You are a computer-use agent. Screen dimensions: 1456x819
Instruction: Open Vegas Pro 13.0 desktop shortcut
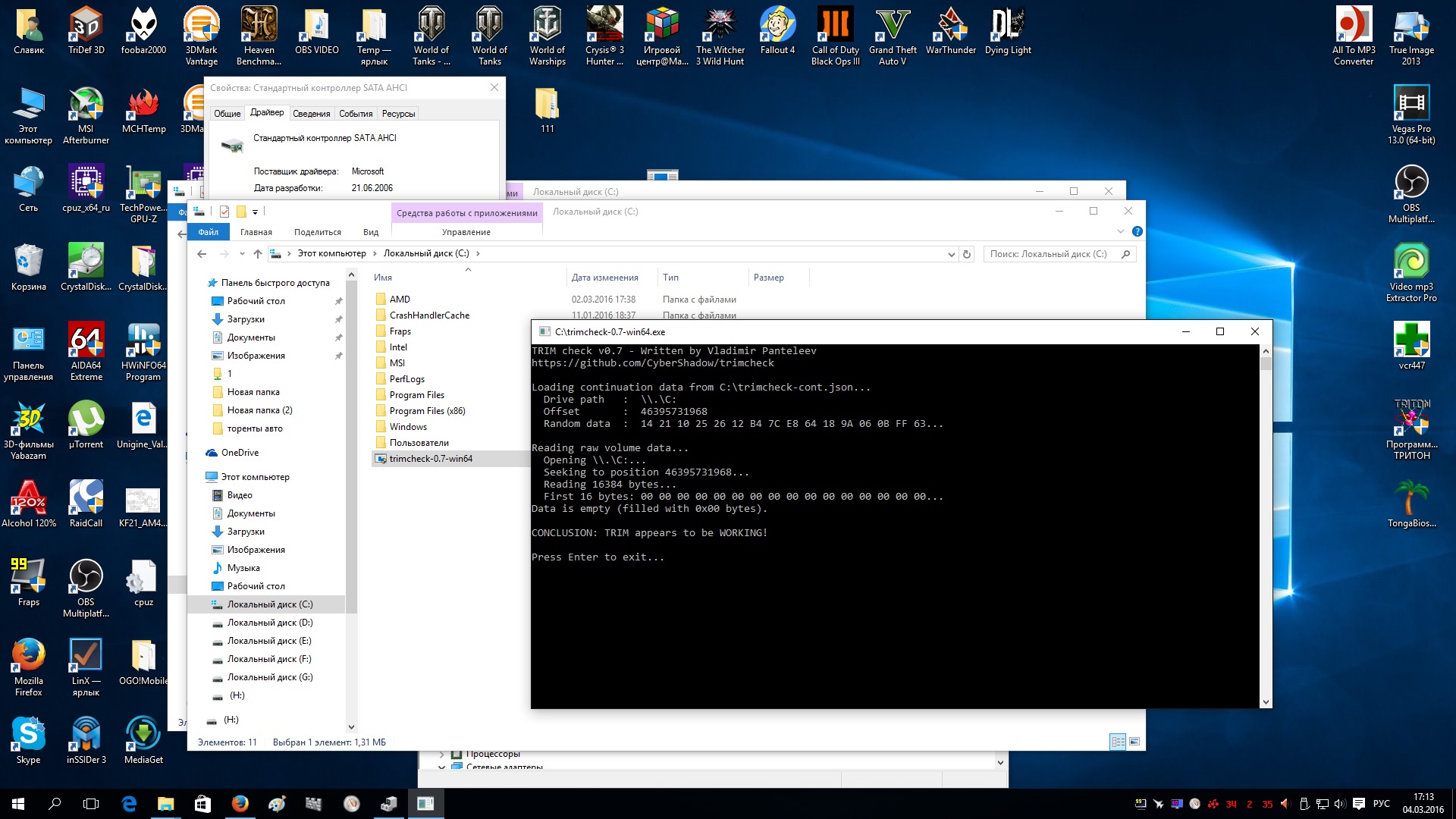(1411, 115)
